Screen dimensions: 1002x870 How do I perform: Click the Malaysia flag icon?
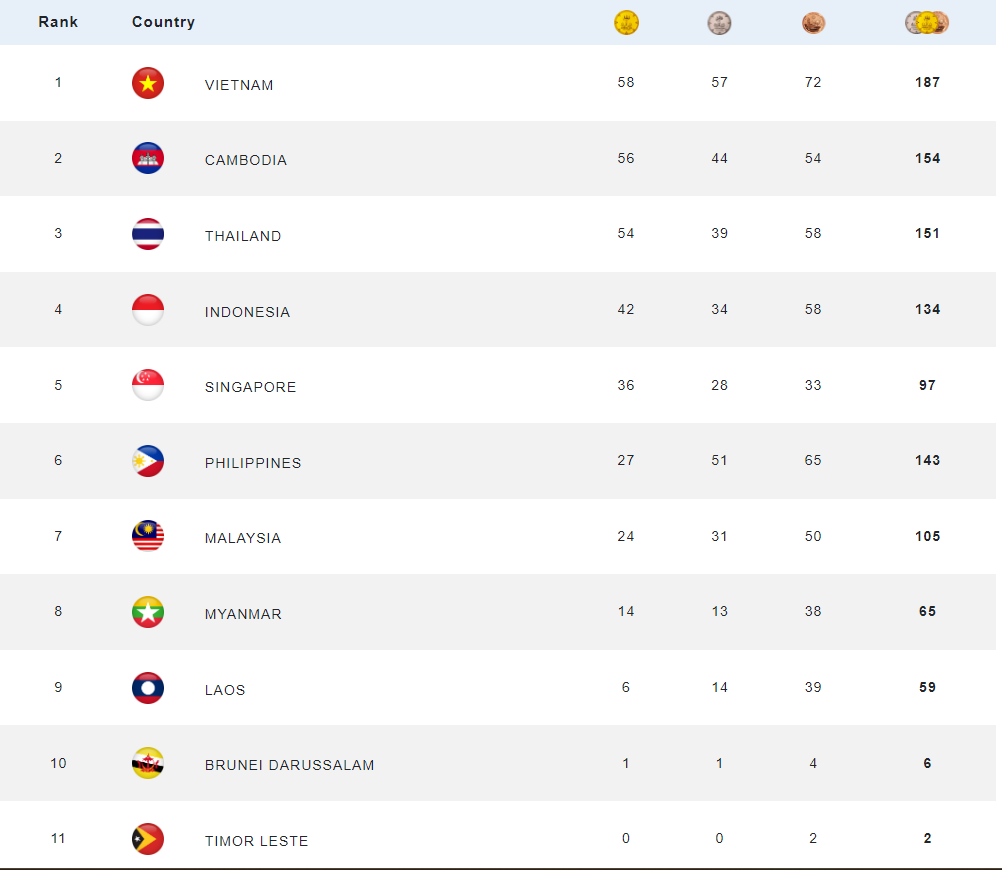point(148,536)
